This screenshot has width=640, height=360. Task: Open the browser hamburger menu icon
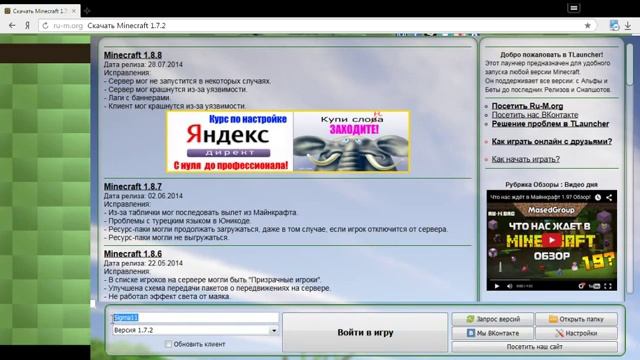click(x=573, y=8)
